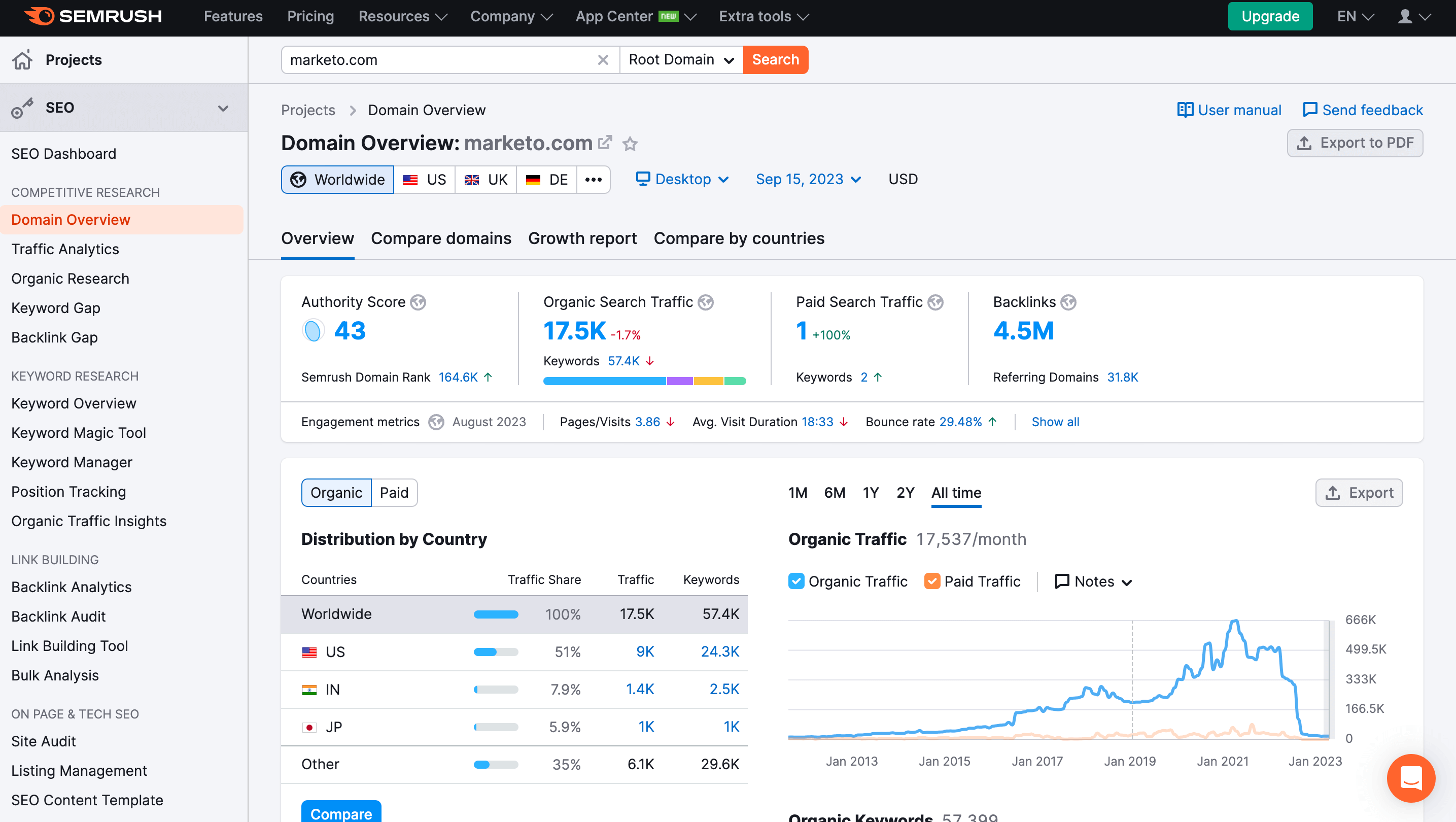Screen dimensions: 1456x822
Task: Click the marketo.com domain input field
Action: pyautogui.click(x=441, y=60)
